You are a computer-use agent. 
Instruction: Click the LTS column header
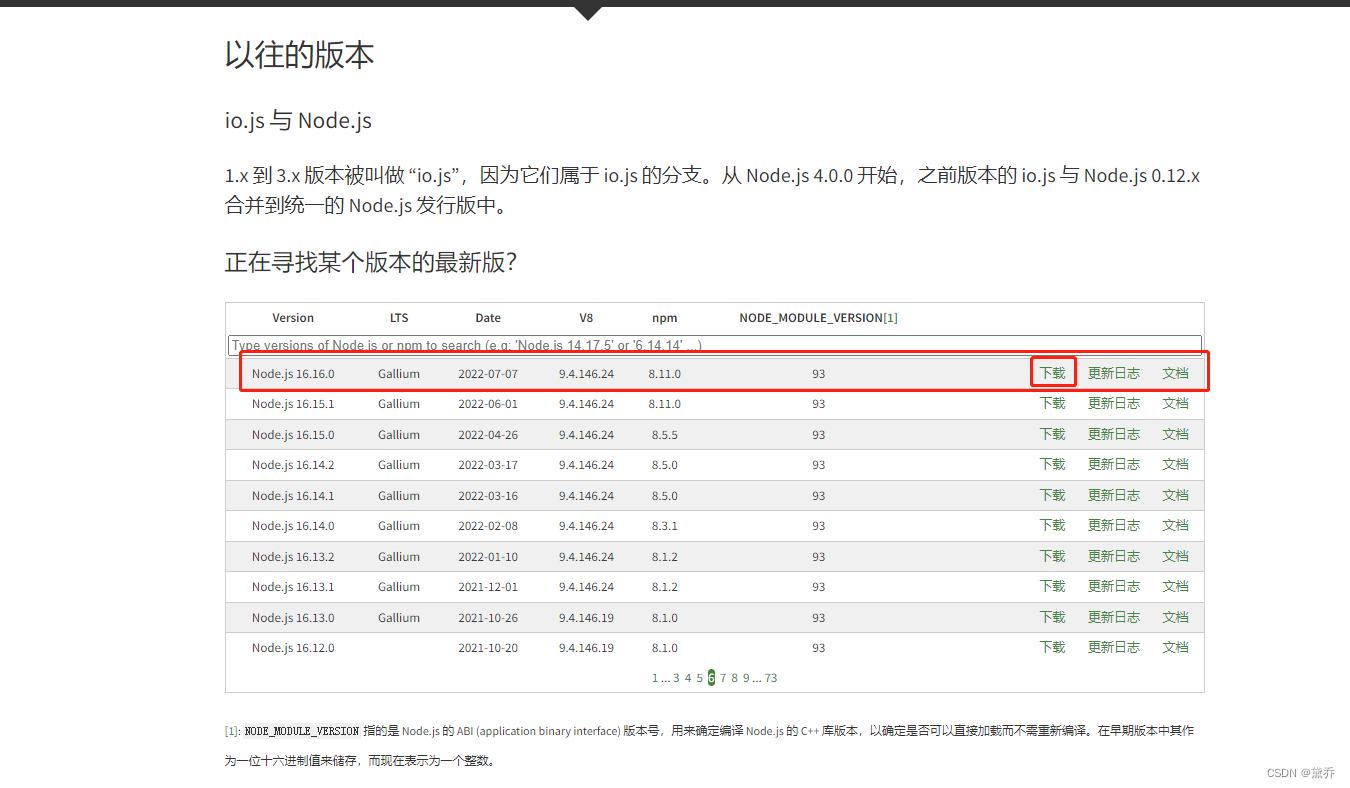coord(399,318)
